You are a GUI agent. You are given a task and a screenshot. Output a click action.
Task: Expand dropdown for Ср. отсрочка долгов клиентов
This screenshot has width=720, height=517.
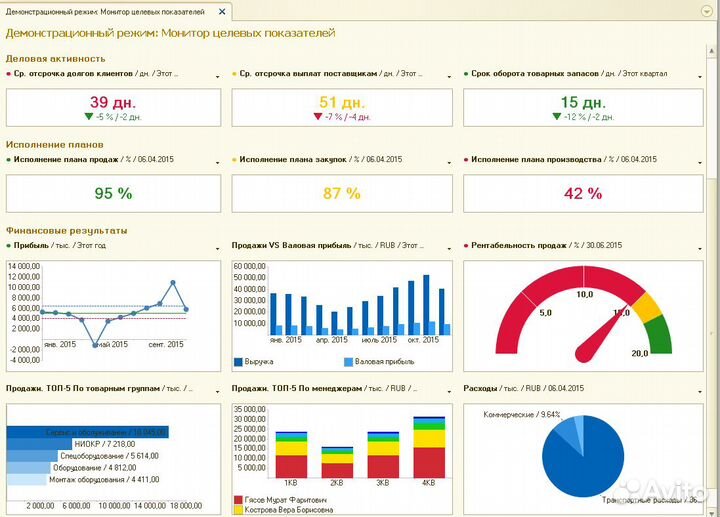(x=217, y=75)
